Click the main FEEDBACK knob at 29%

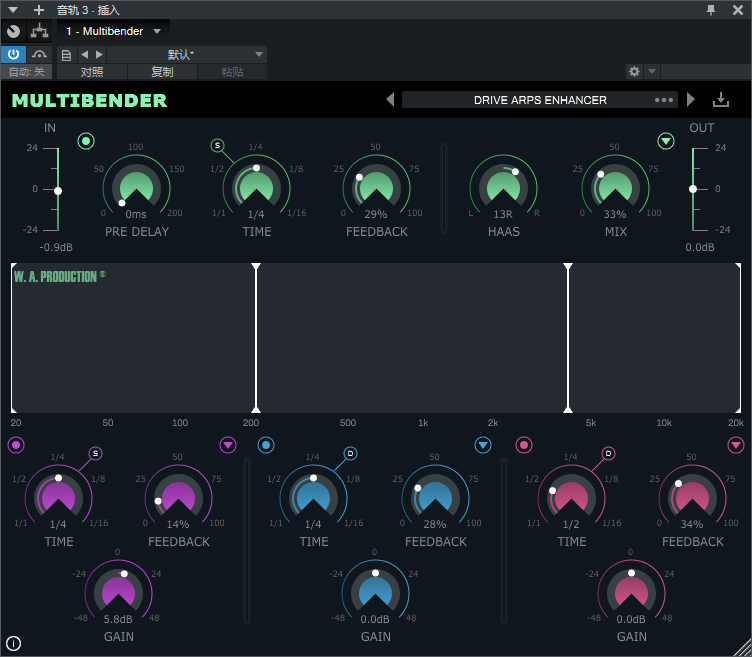(376, 188)
